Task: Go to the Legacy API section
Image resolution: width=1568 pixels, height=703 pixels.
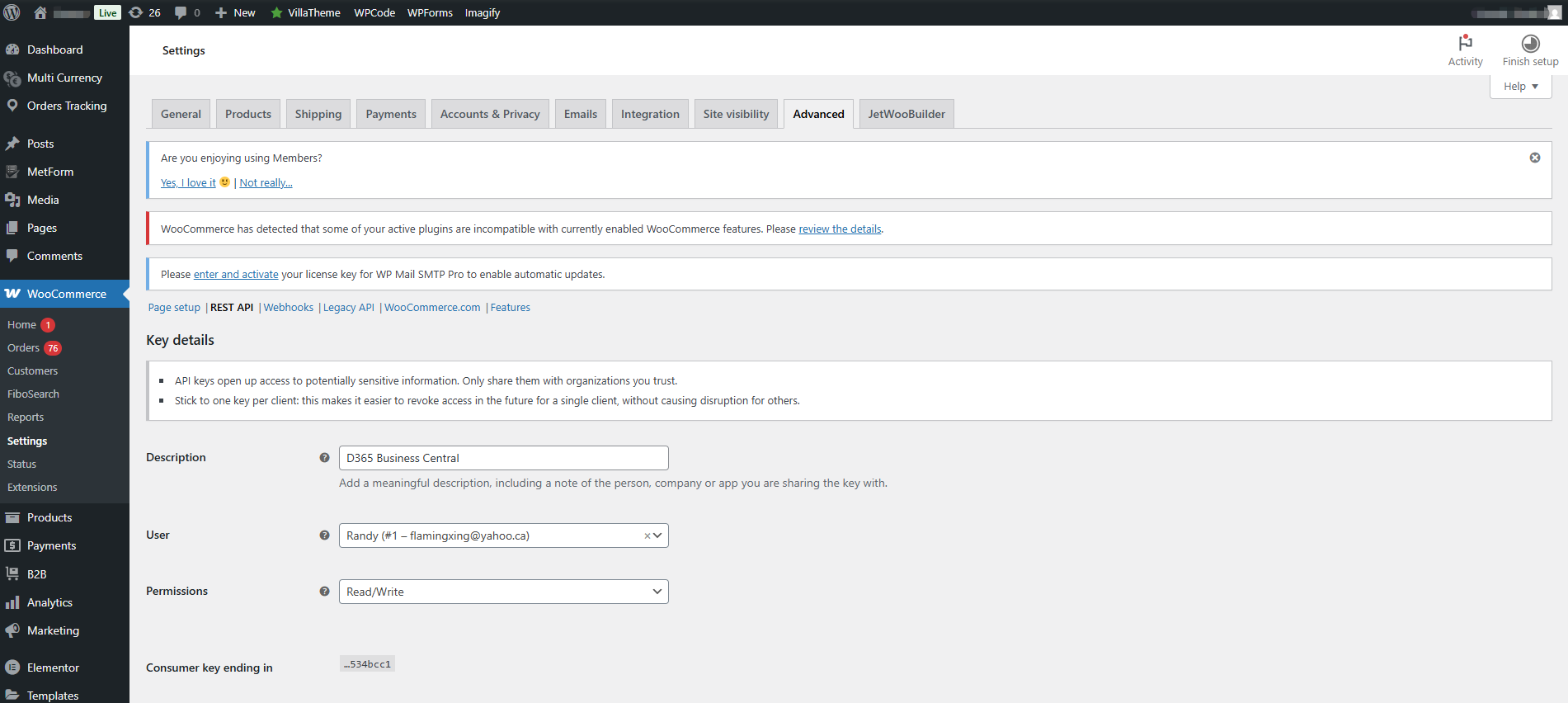Action: [x=349, y=308]
